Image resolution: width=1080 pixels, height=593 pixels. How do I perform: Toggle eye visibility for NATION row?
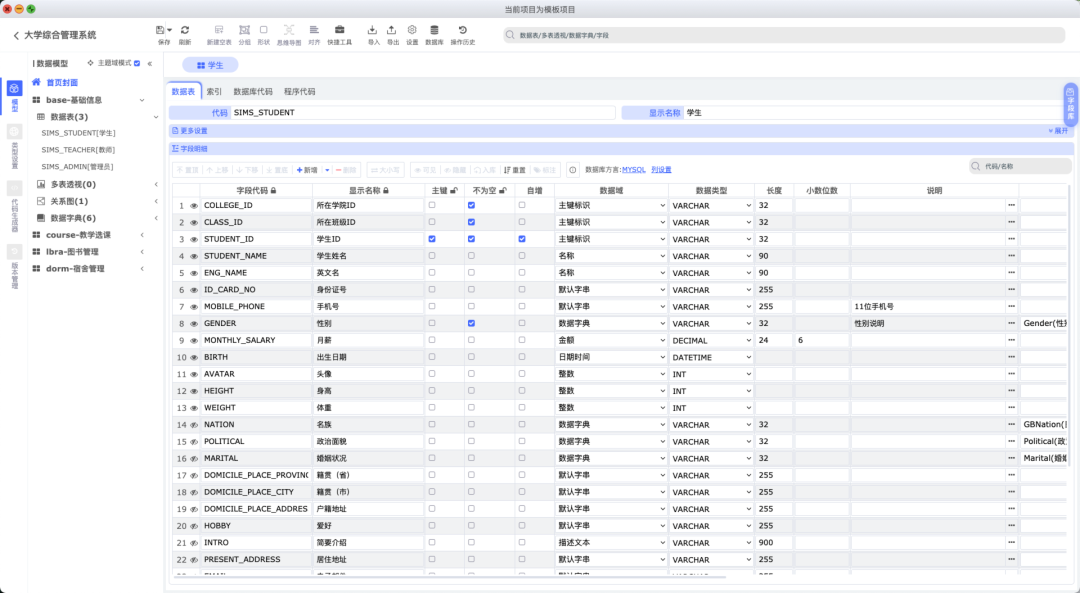pyautogui.click(x=194, y=425)
